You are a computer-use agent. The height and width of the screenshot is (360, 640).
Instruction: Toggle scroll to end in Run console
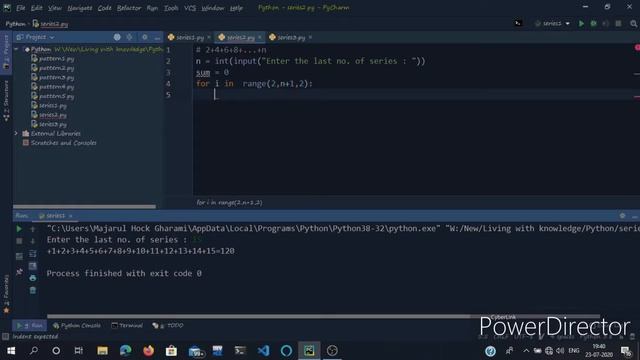pyautogui.click(x=33, y=266)
